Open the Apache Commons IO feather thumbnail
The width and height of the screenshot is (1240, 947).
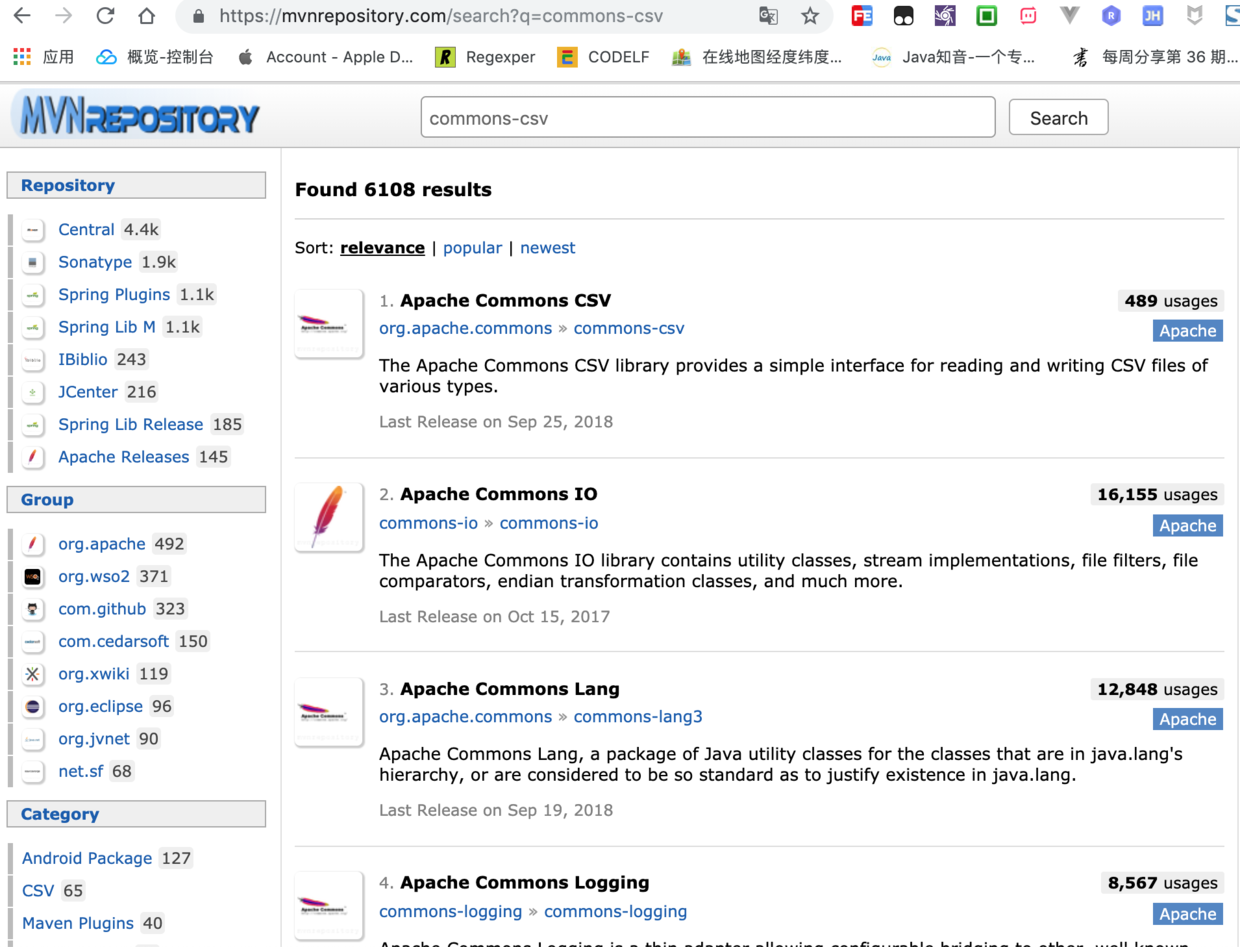[x=329, y=517]
